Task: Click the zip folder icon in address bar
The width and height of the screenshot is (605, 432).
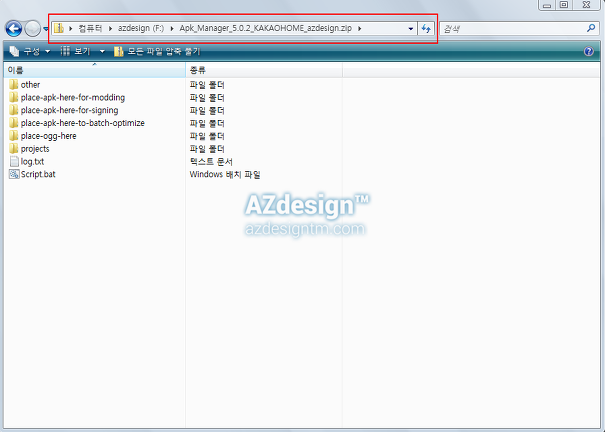Action: click(x=59, y=28)
